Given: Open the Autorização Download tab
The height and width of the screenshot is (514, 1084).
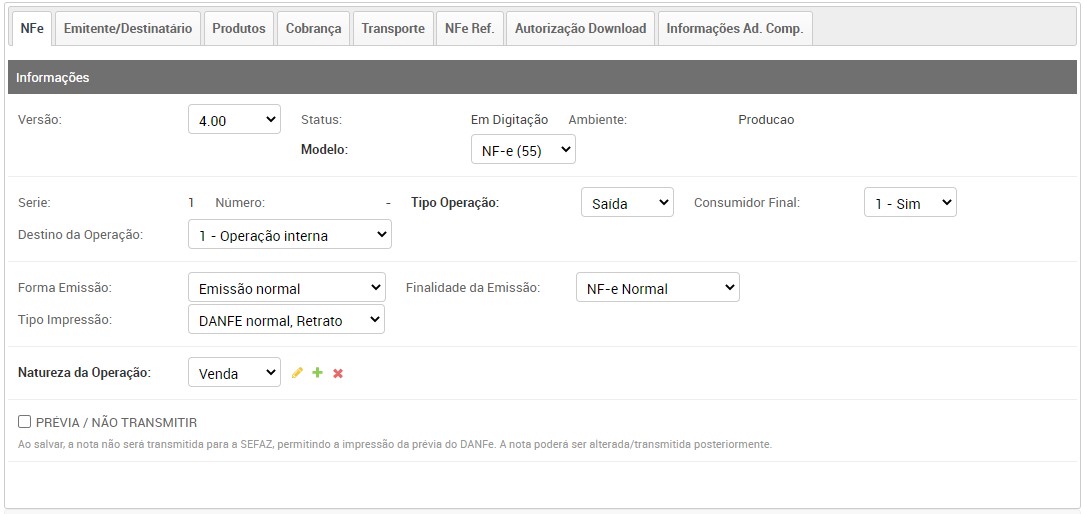Looking at the screenshot, I should click(580, 29).
